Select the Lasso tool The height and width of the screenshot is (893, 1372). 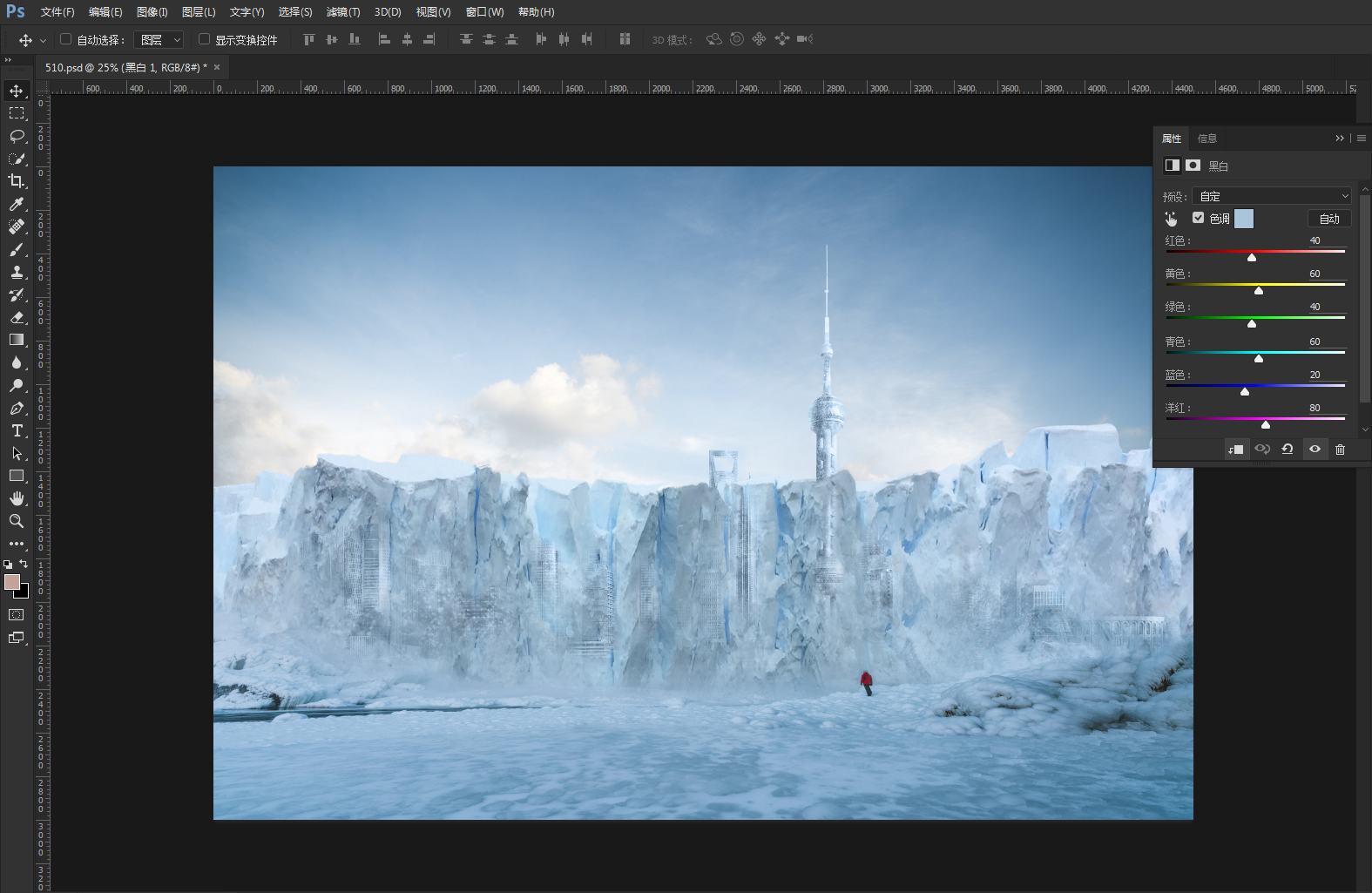17,136
